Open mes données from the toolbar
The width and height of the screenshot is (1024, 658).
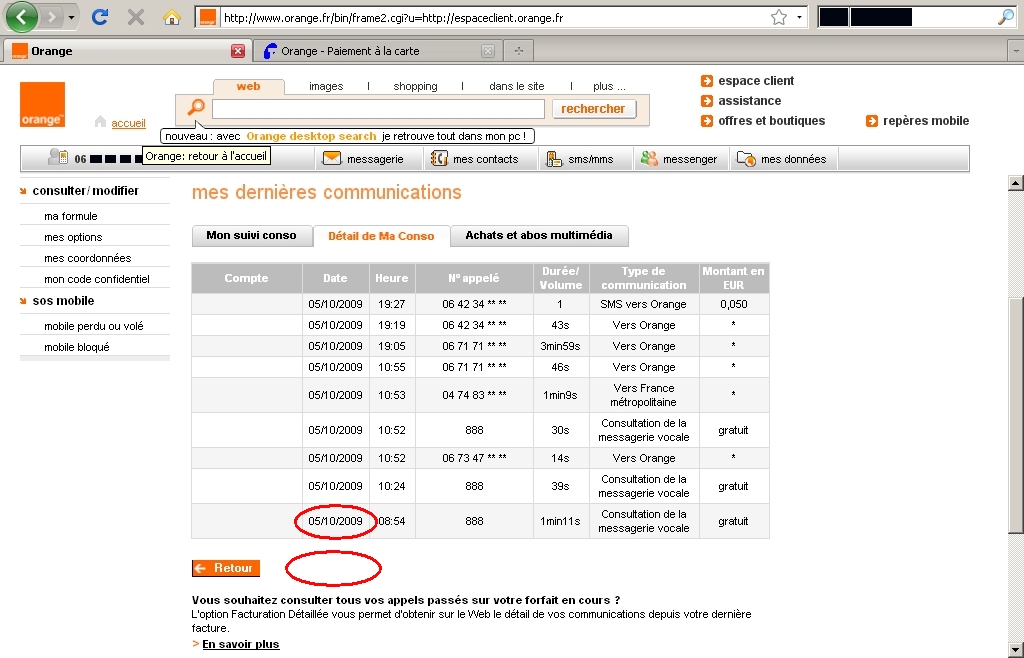pyautogui.click(x=781, y=159)
